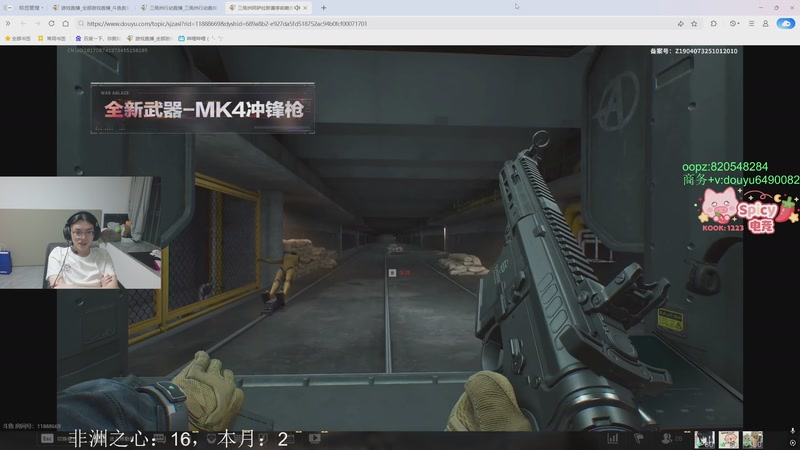Open the Baidu bookmark
This screenshot has height=450, width=800.
(x=97, y=38)
